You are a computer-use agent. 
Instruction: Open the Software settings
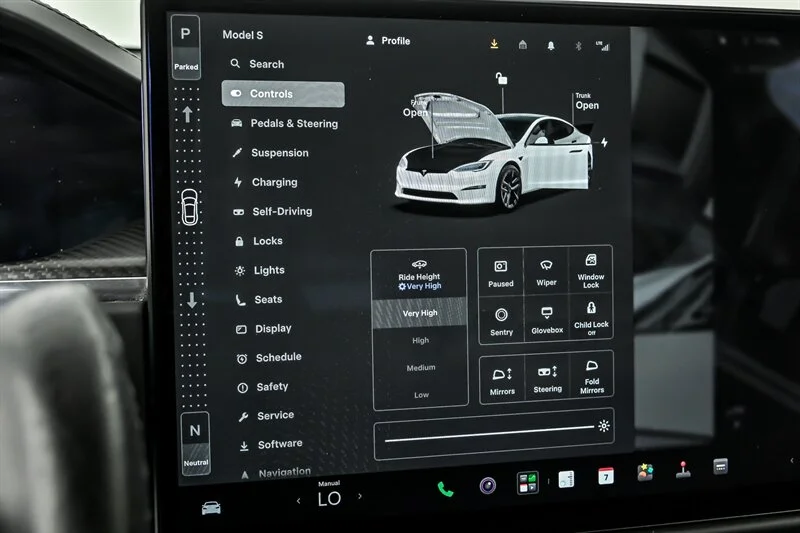pyautogui.click(x=271, y=445)
